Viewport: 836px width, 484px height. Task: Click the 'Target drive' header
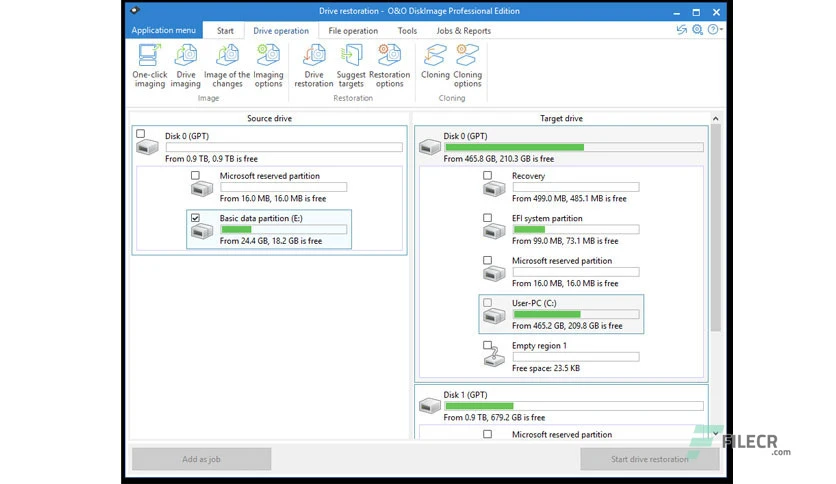coord(561,118)
